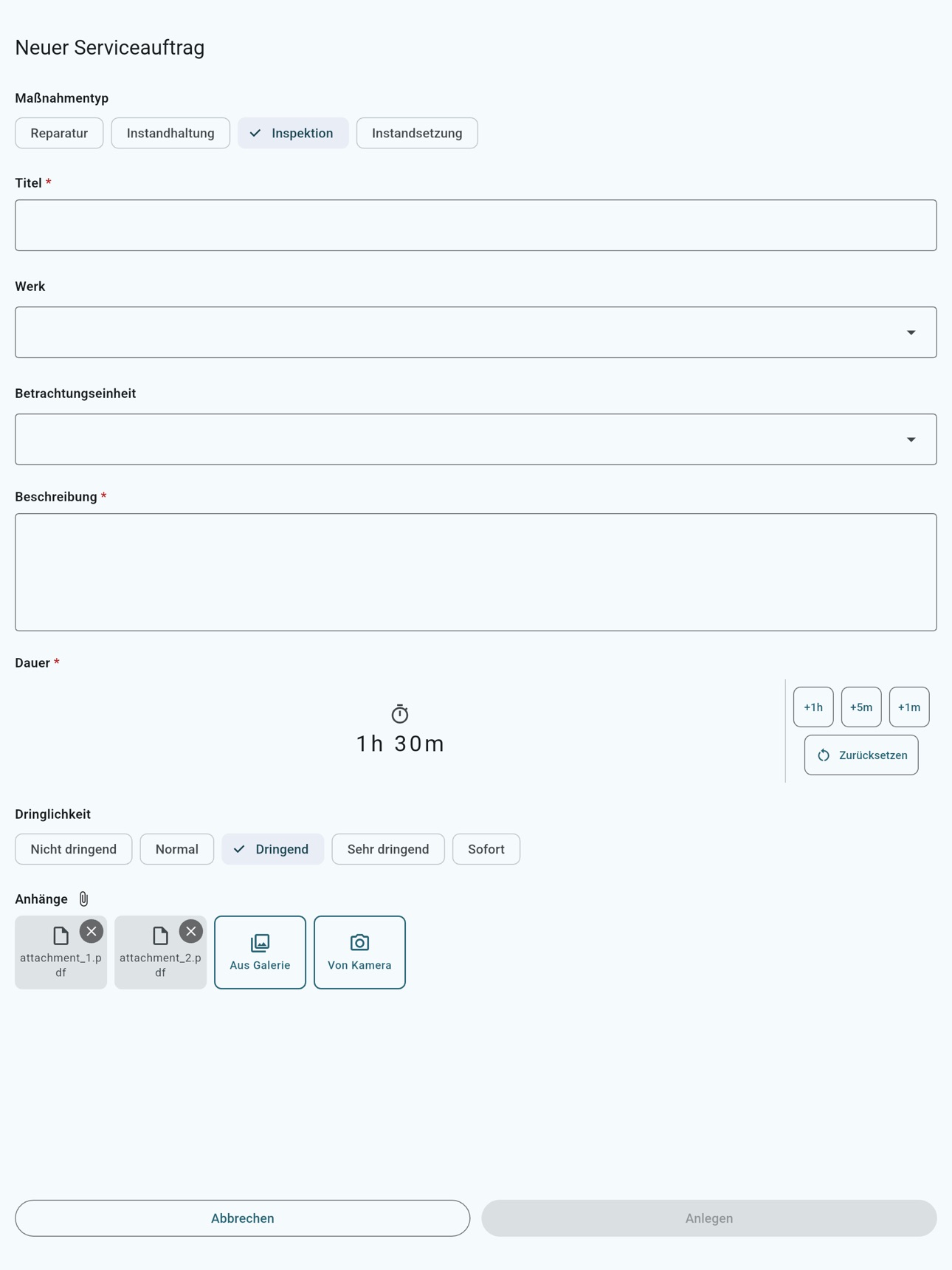Deselect the Inspektion chip
The height and width of the screenshot is (1270, 952).
(293, 133)
